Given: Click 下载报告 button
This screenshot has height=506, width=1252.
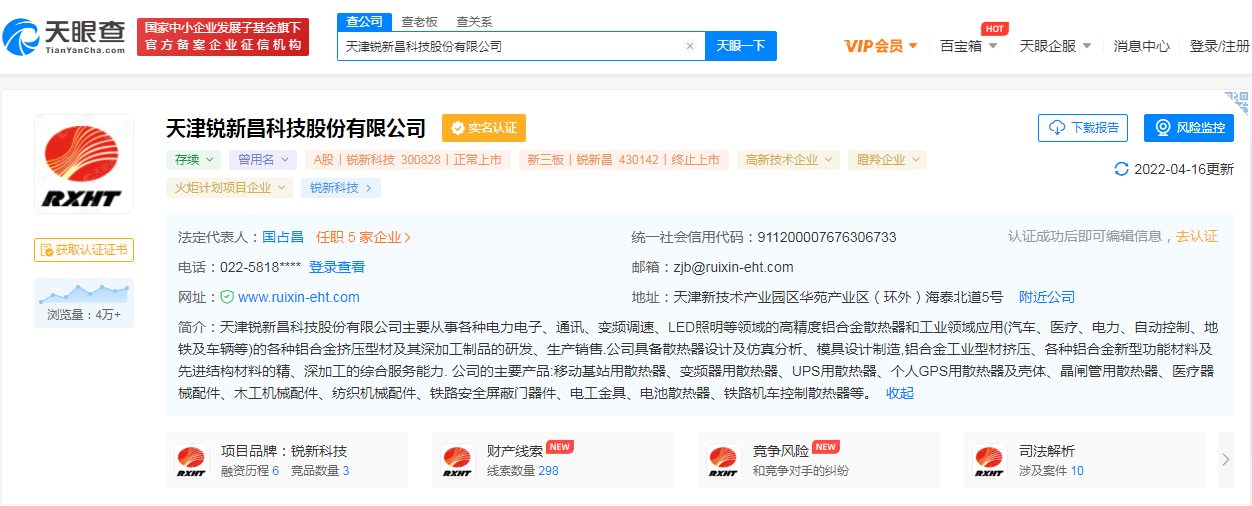Looking at the screenshot, I should point(1083,128).
